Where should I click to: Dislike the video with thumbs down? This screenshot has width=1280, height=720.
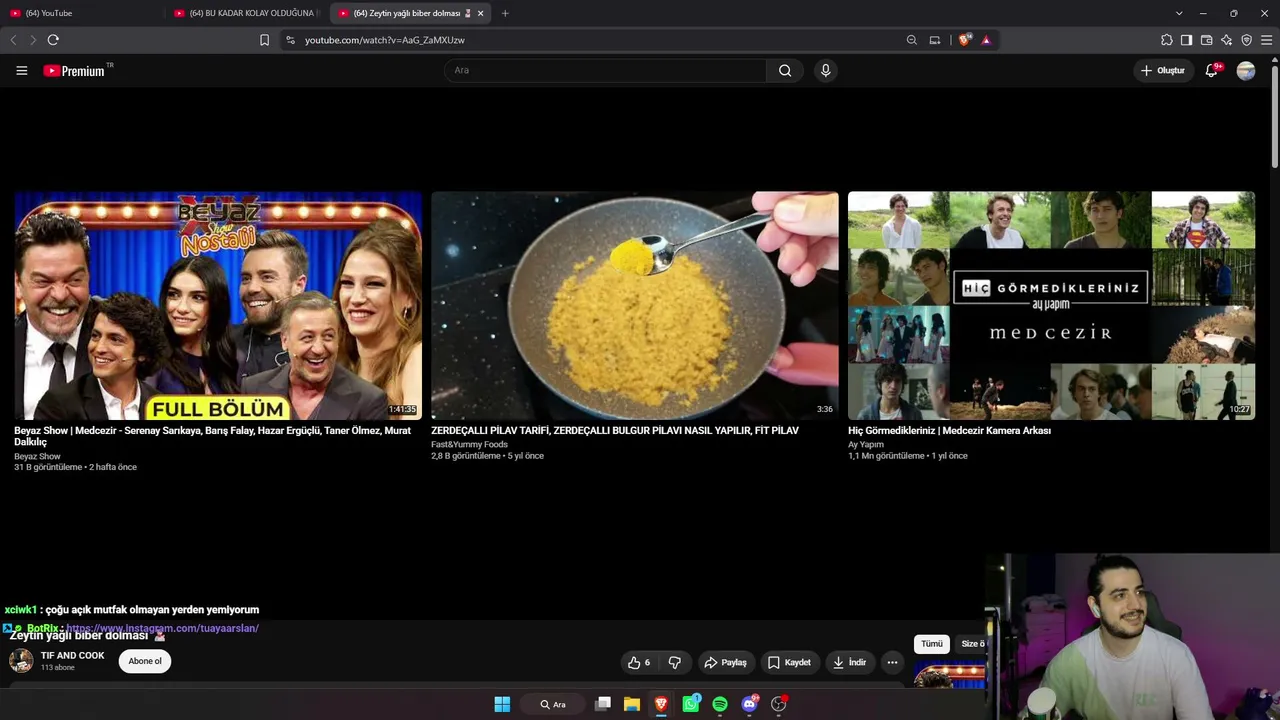[675, 662]
